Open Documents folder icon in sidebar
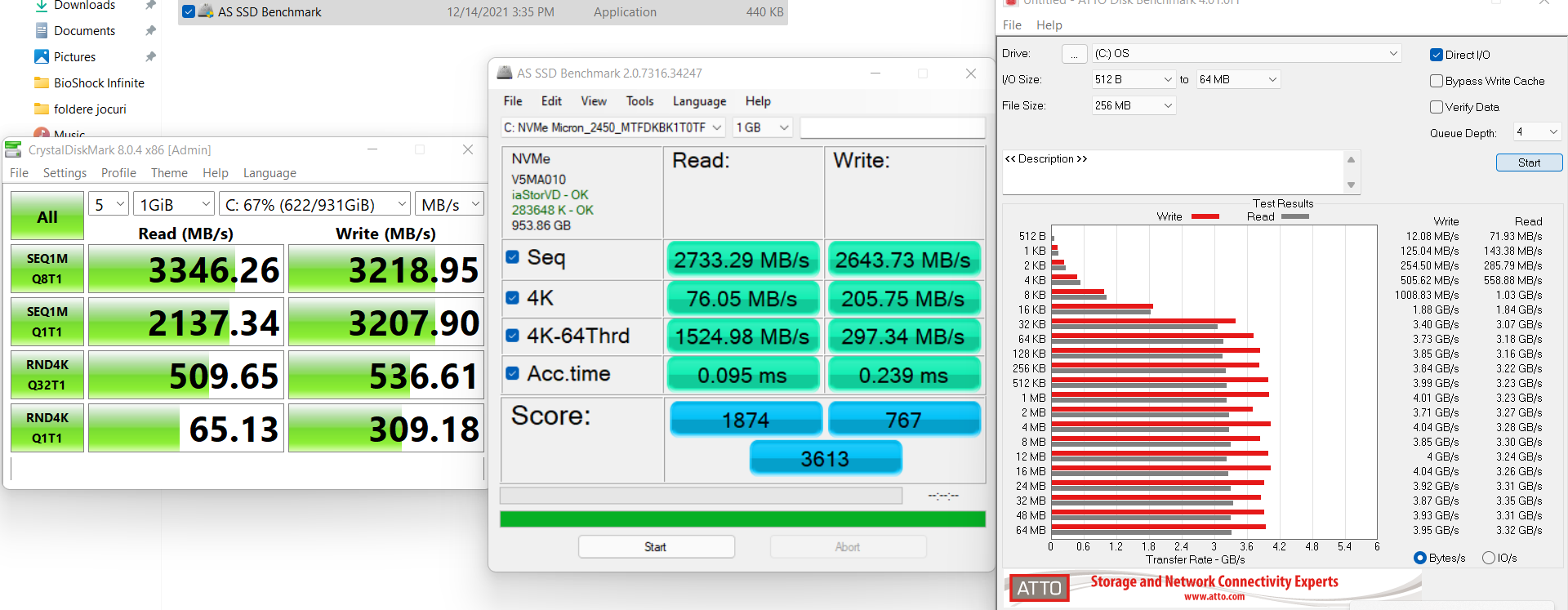Viewport: 1568px width, 610px height. coord(42,31)
